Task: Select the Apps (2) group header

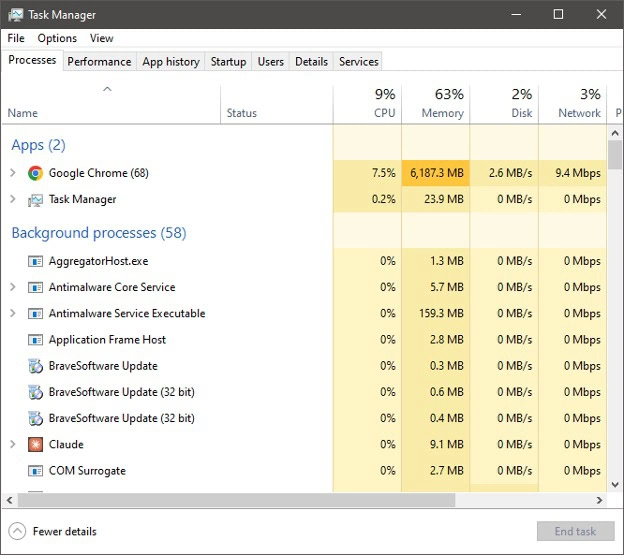Action: (x=38, y=145)
